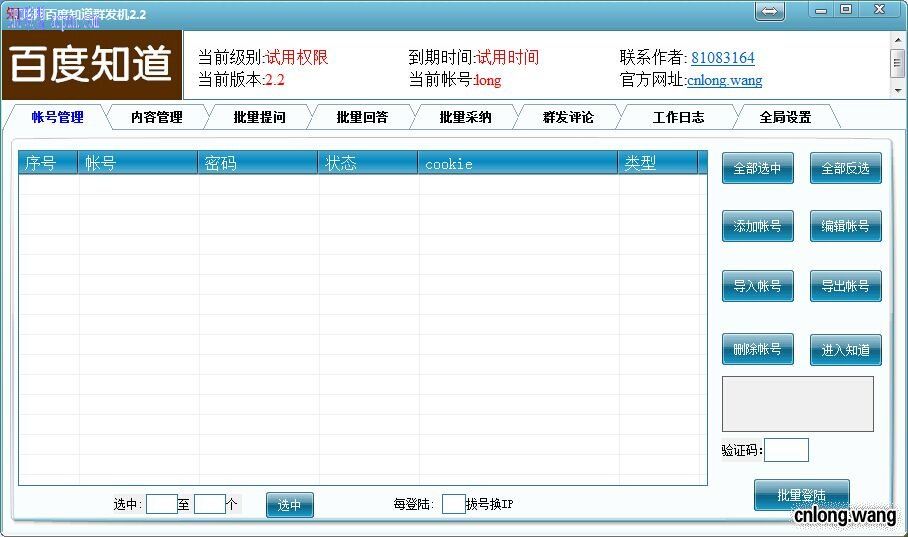Click the 全部选中 button

(x=757, y=168)
